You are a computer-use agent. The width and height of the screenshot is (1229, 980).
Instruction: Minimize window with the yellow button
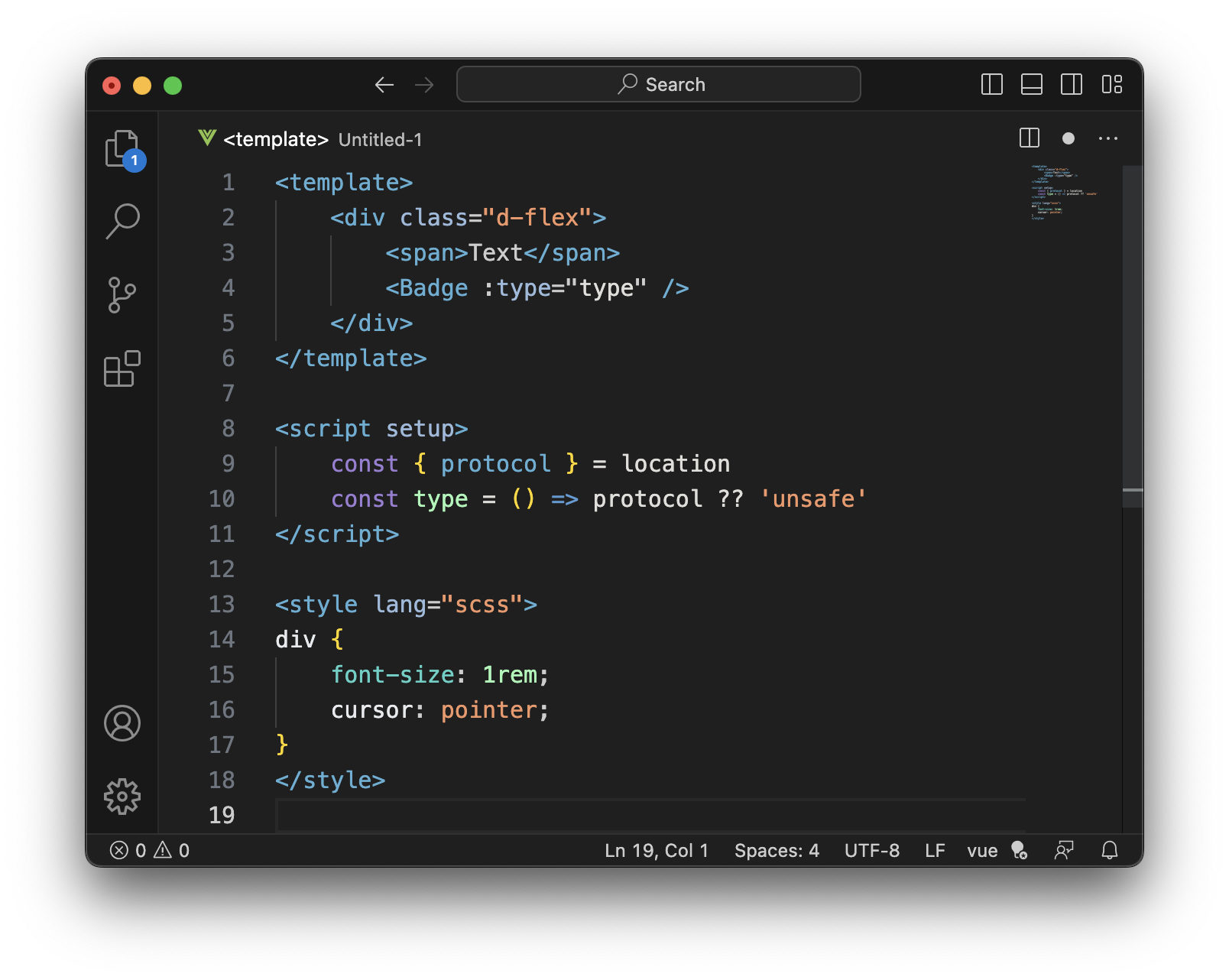point(142,86)
